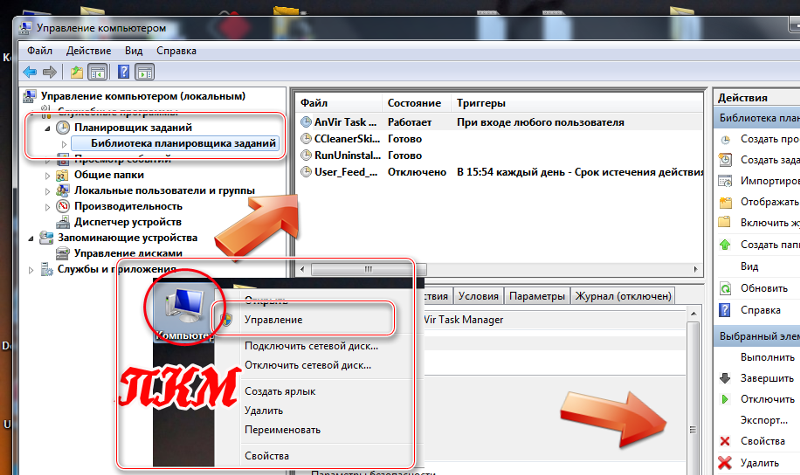The width and height of the screenshot is (800, 475).
Task: Open the Журнал (отключен) tab
Action: tap(622, 297)
